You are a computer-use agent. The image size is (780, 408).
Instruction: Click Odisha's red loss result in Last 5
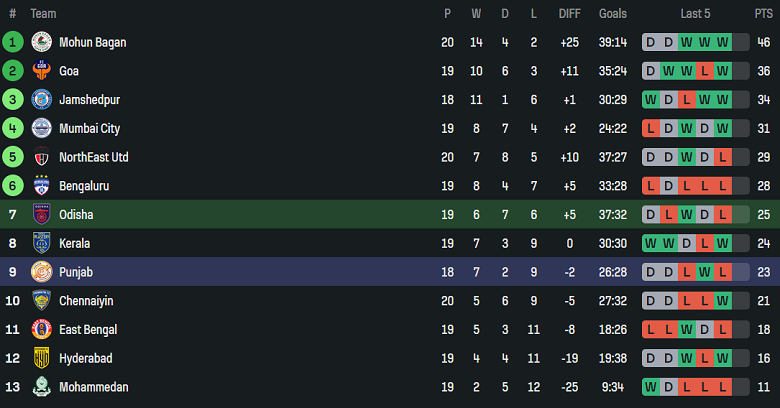668,214
